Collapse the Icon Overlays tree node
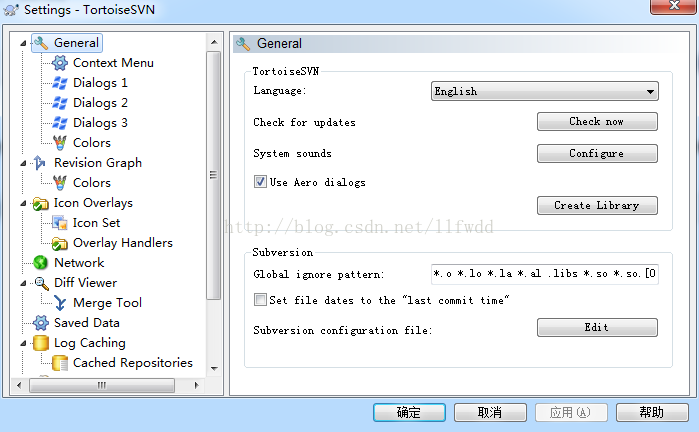The image size is (699, 432). coord(23,203)
